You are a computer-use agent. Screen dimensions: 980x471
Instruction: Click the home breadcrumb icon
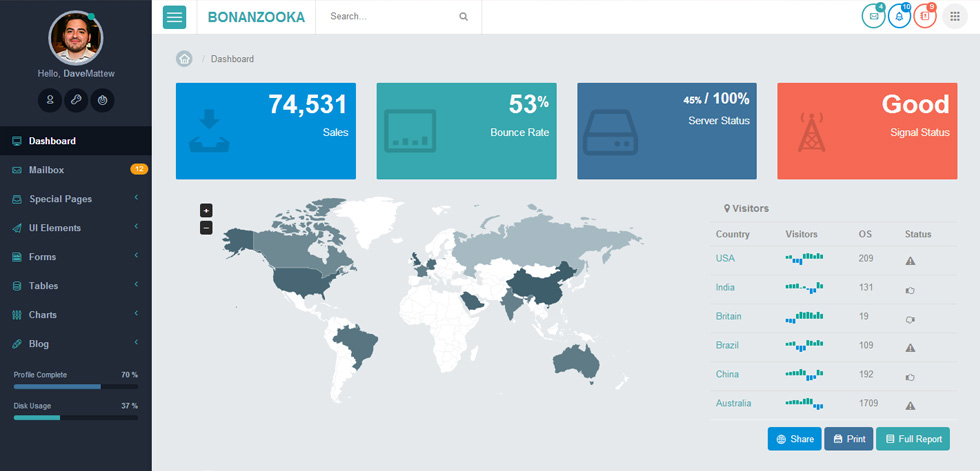[184, 59]
